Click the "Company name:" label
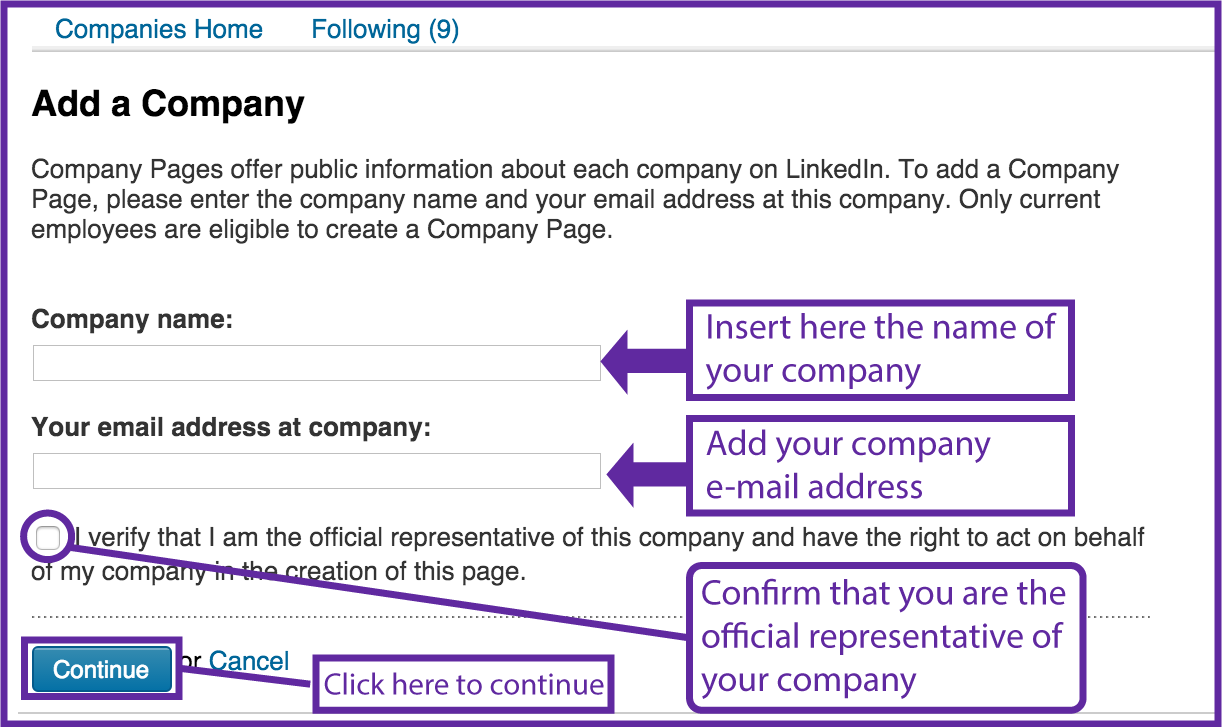This screenshot has width=1222, height=727. (x=132, y=320)
